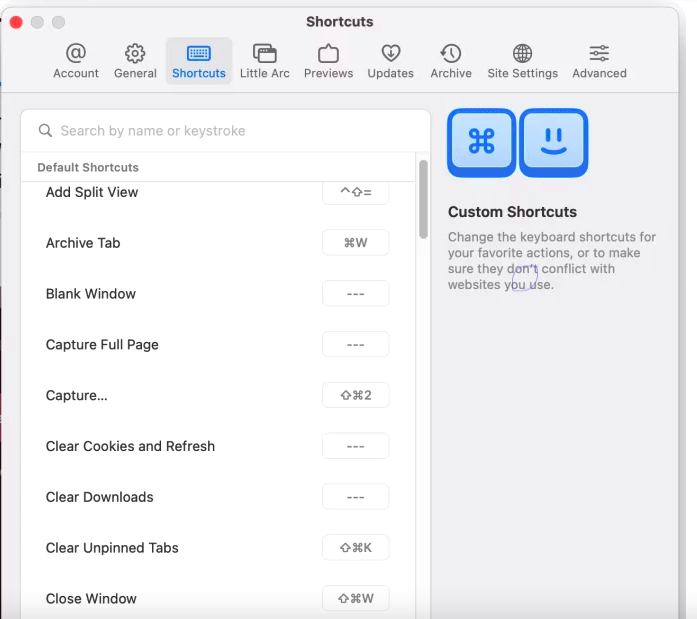Edit the Capture… ⇧⌘2 shortcut
Image resolution: width=697 pixels, height=619 pixels.
[x=355, y=395]
